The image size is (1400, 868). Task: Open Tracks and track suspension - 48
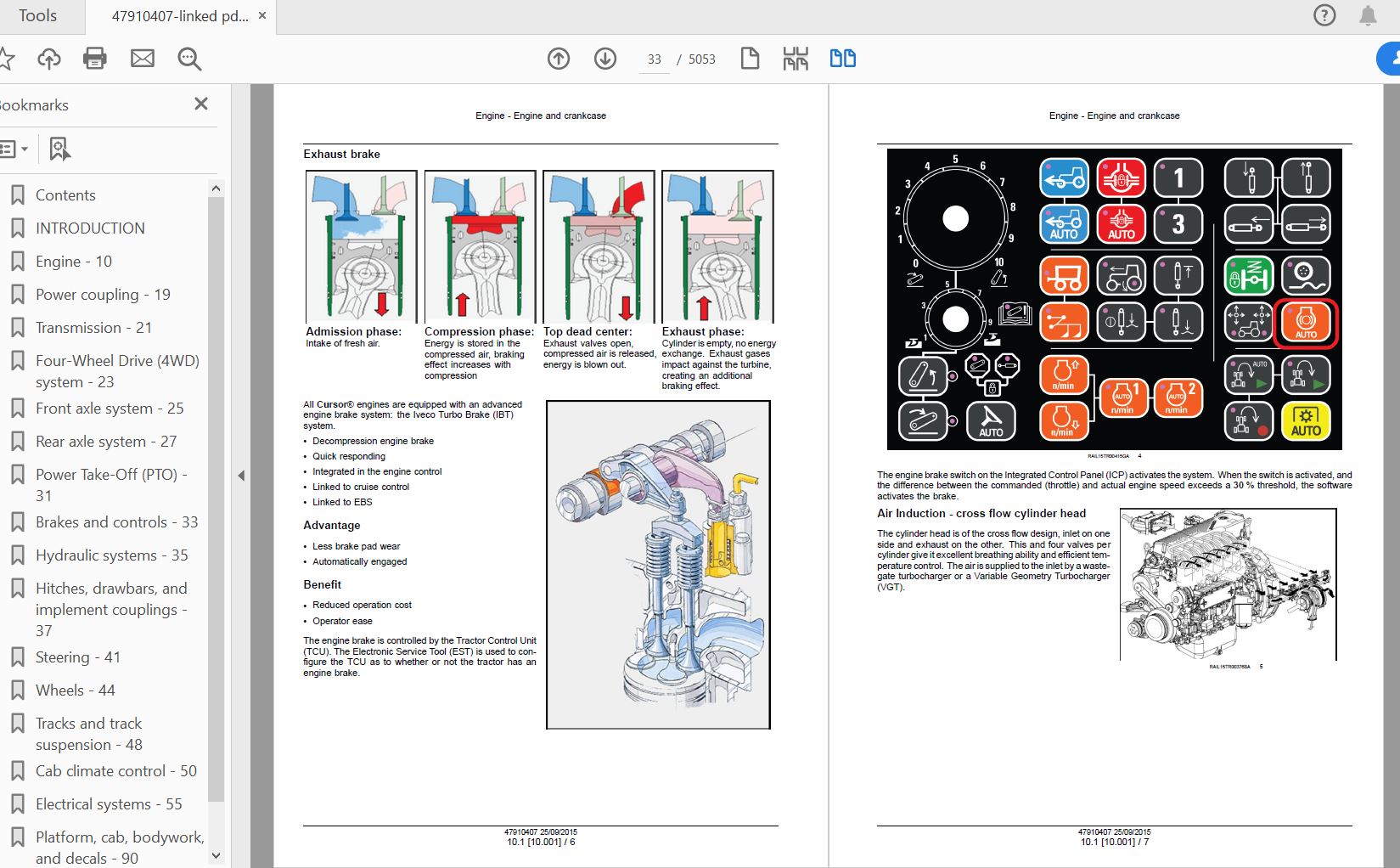click(88, 734)
